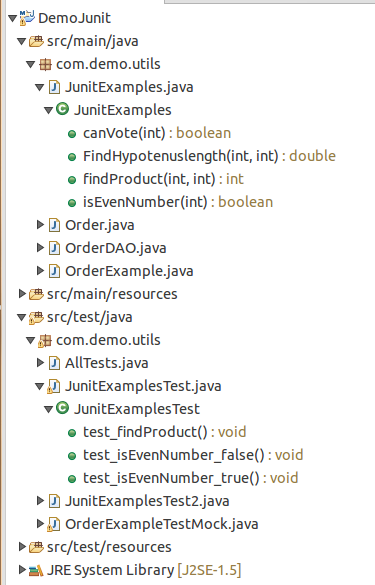This screenshot has height=585, width=375.
Task: Collapse the JunitExamples class arrow
Action: click(x=49, y=110)
